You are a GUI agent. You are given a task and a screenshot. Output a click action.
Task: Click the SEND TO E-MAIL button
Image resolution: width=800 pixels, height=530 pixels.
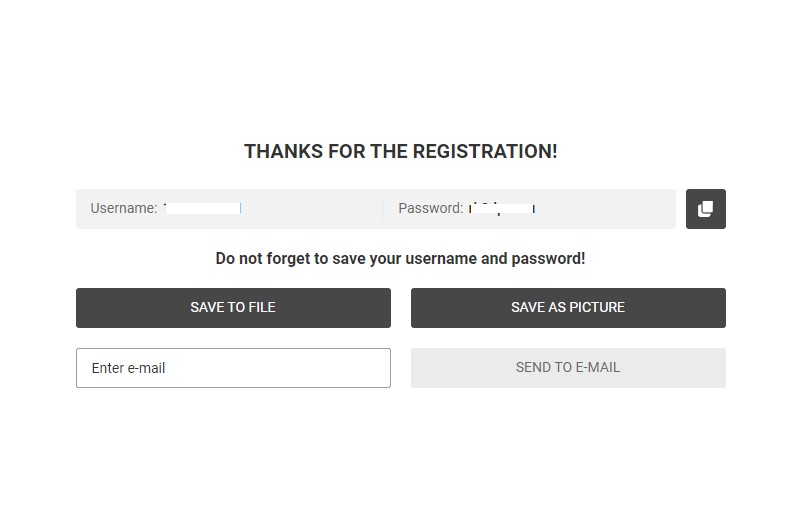pos(568,368)
